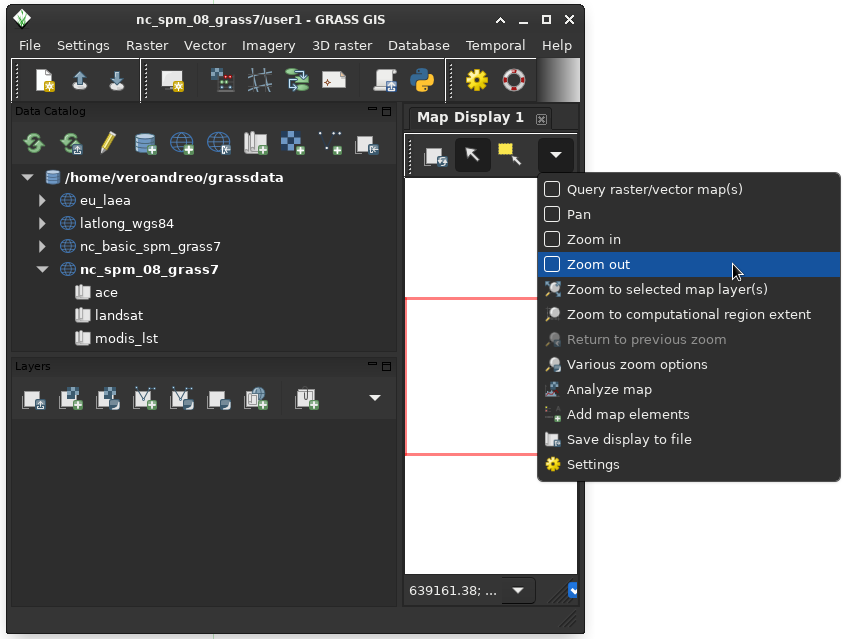Viewport: 849px width, 639px height.
Task: Select the ace mapset
Action: 106,292
